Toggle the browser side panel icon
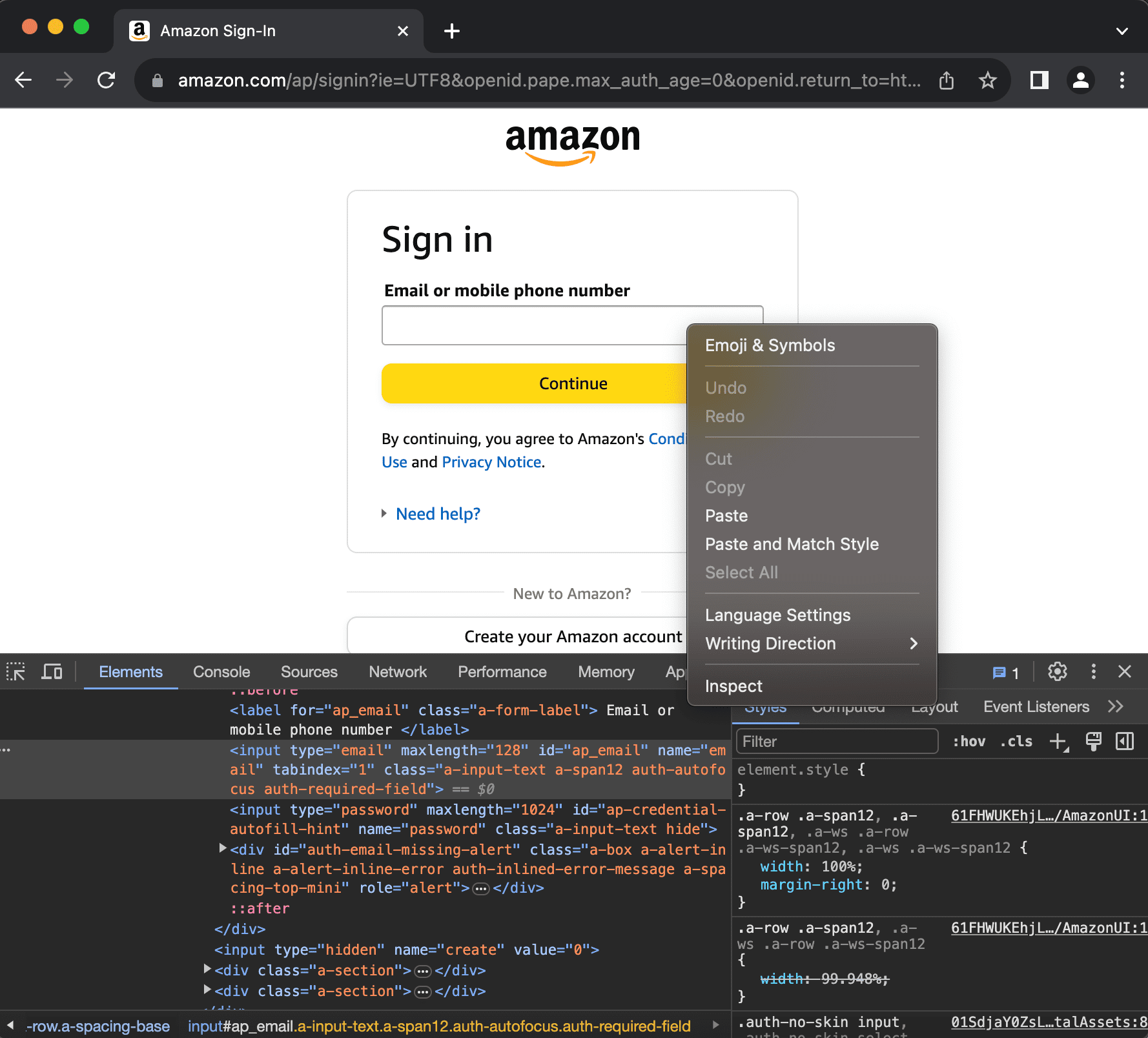The height and width of the screenshot is (1038, 1148). [x=1040, y=80]
